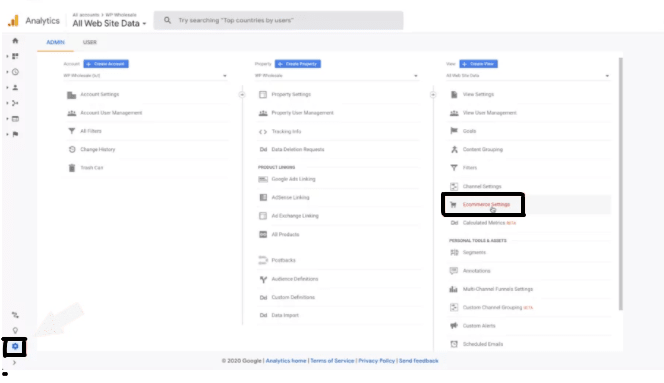Open Calculated Metrics
This screenshot has width=664, height=383.
coord(484,223)
